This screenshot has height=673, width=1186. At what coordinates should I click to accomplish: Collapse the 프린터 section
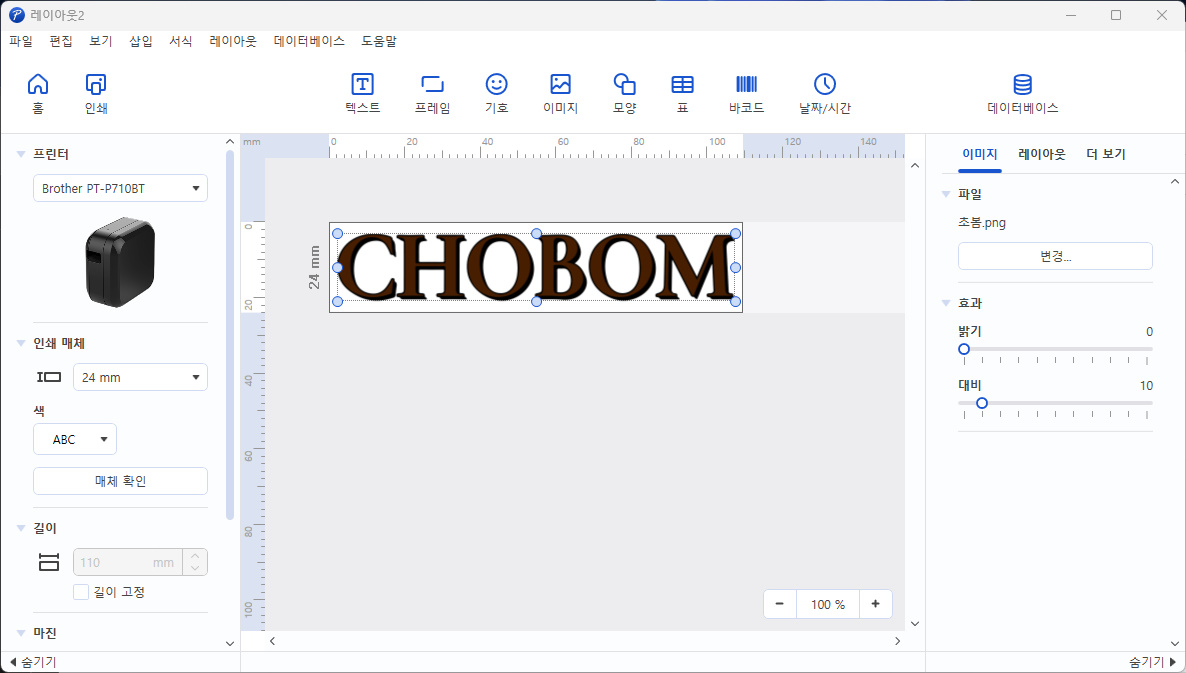click(21, 154)
